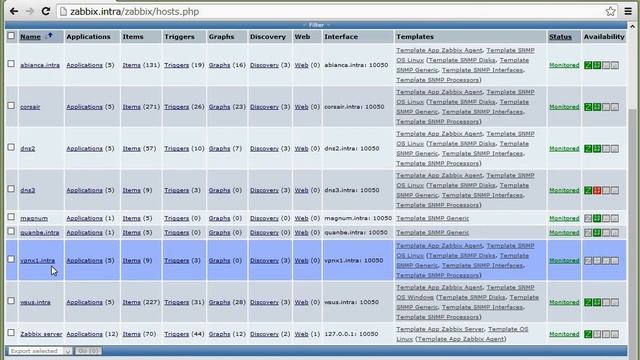Open the vpnx1.intra host link
640x360 pixels.
click(x=38, y=260)
